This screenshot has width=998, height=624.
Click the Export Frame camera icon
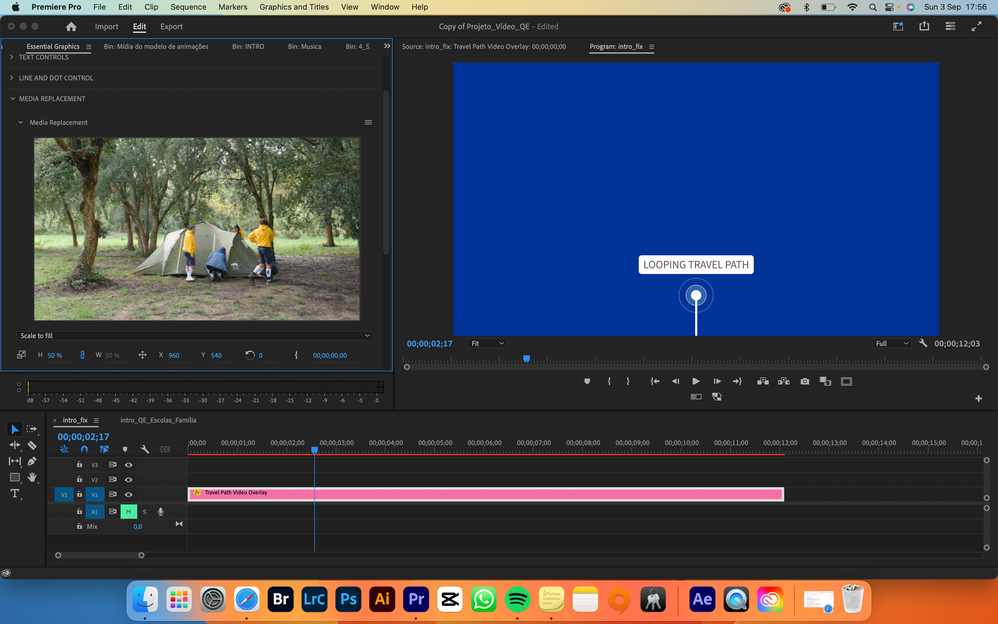click(805, 381)
